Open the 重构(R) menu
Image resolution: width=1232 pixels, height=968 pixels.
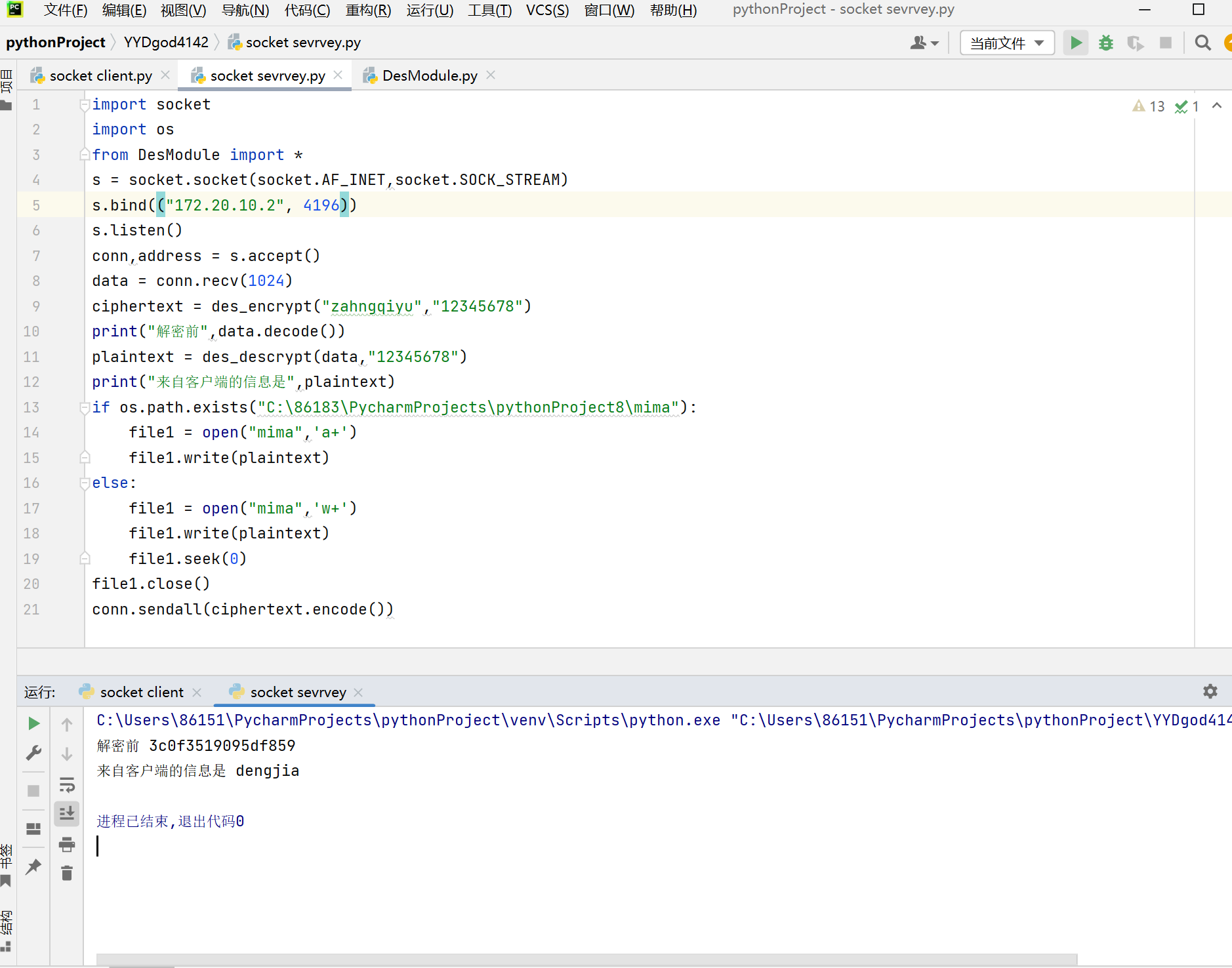pyautogui.click(x=368, y=10)
